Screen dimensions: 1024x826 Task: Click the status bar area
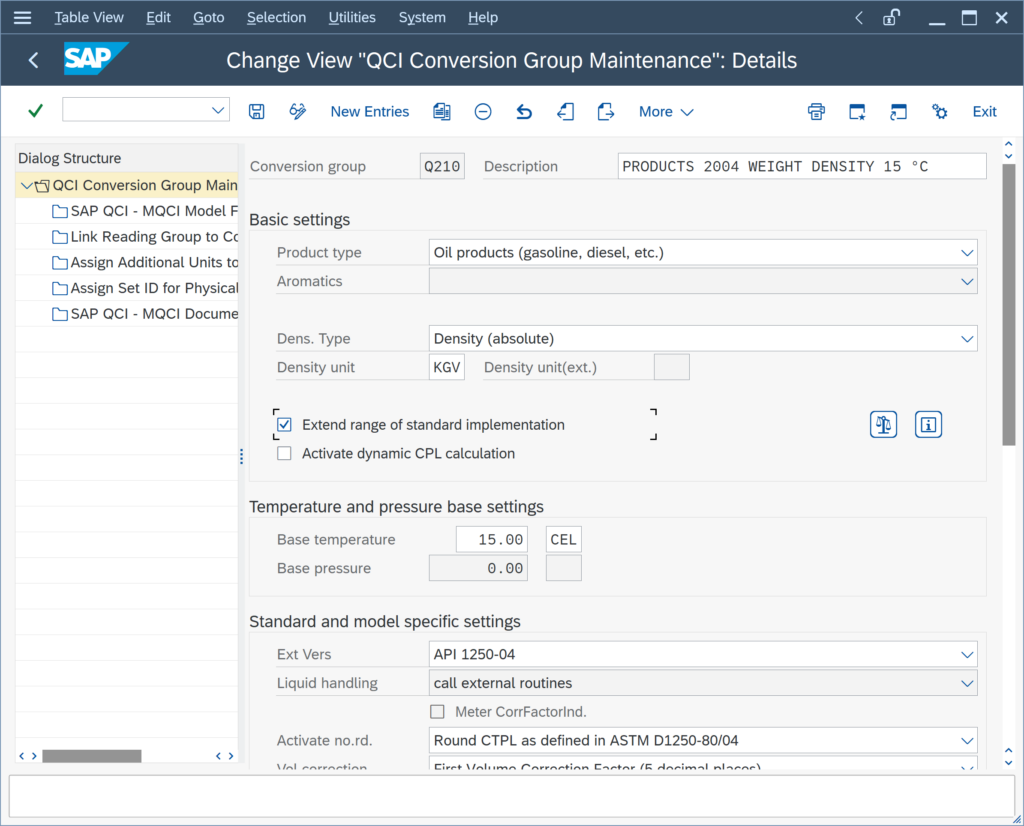click(511, 796)
